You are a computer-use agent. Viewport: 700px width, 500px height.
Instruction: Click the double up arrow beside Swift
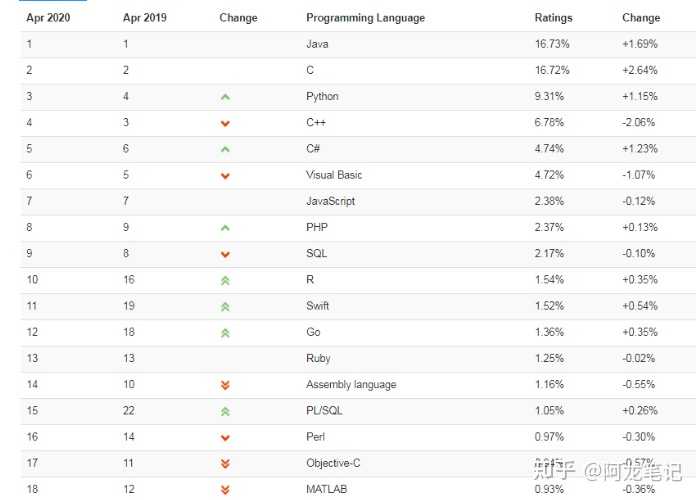point(225,307)
